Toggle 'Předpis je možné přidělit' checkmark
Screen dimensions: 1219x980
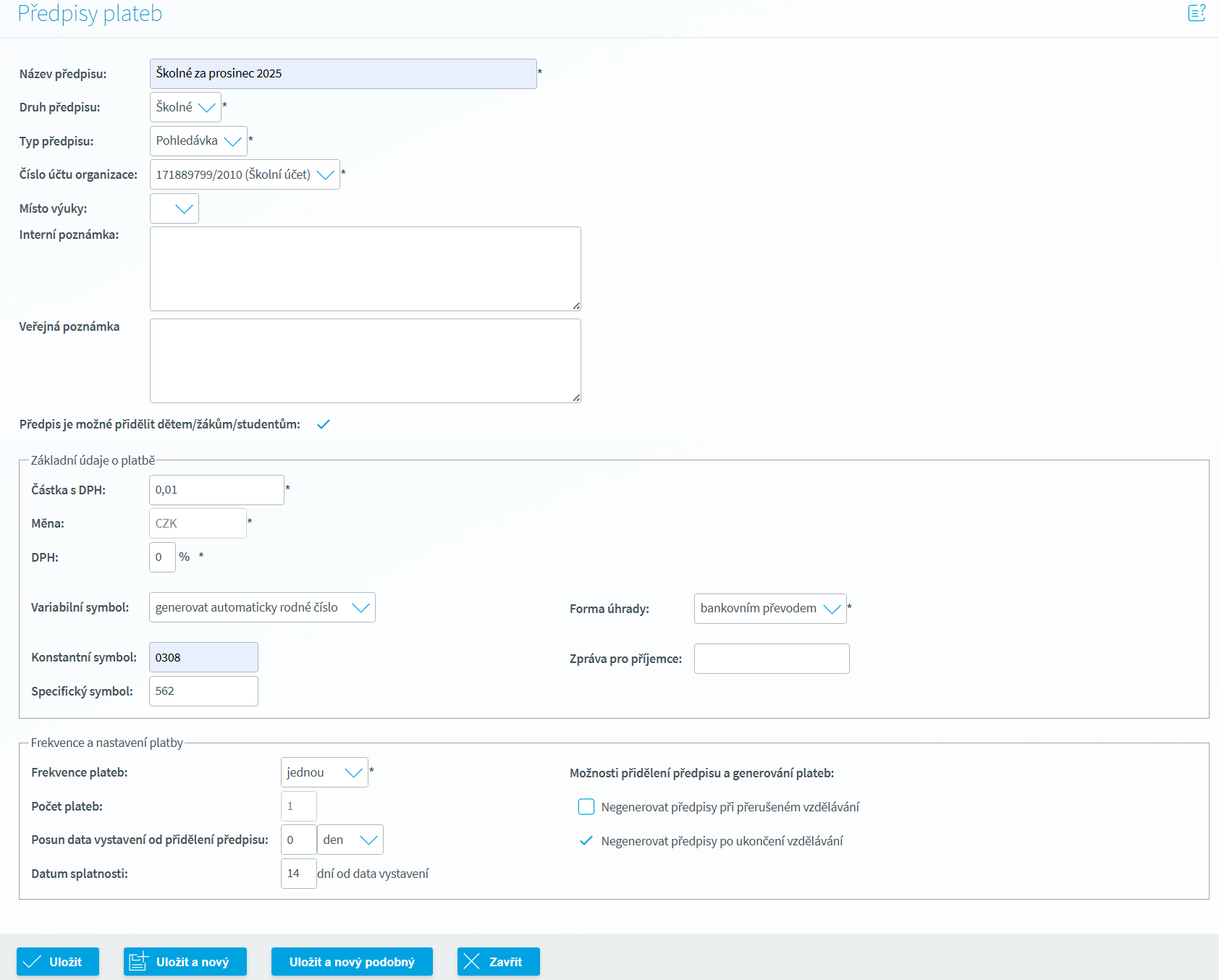tap(324, 424)
